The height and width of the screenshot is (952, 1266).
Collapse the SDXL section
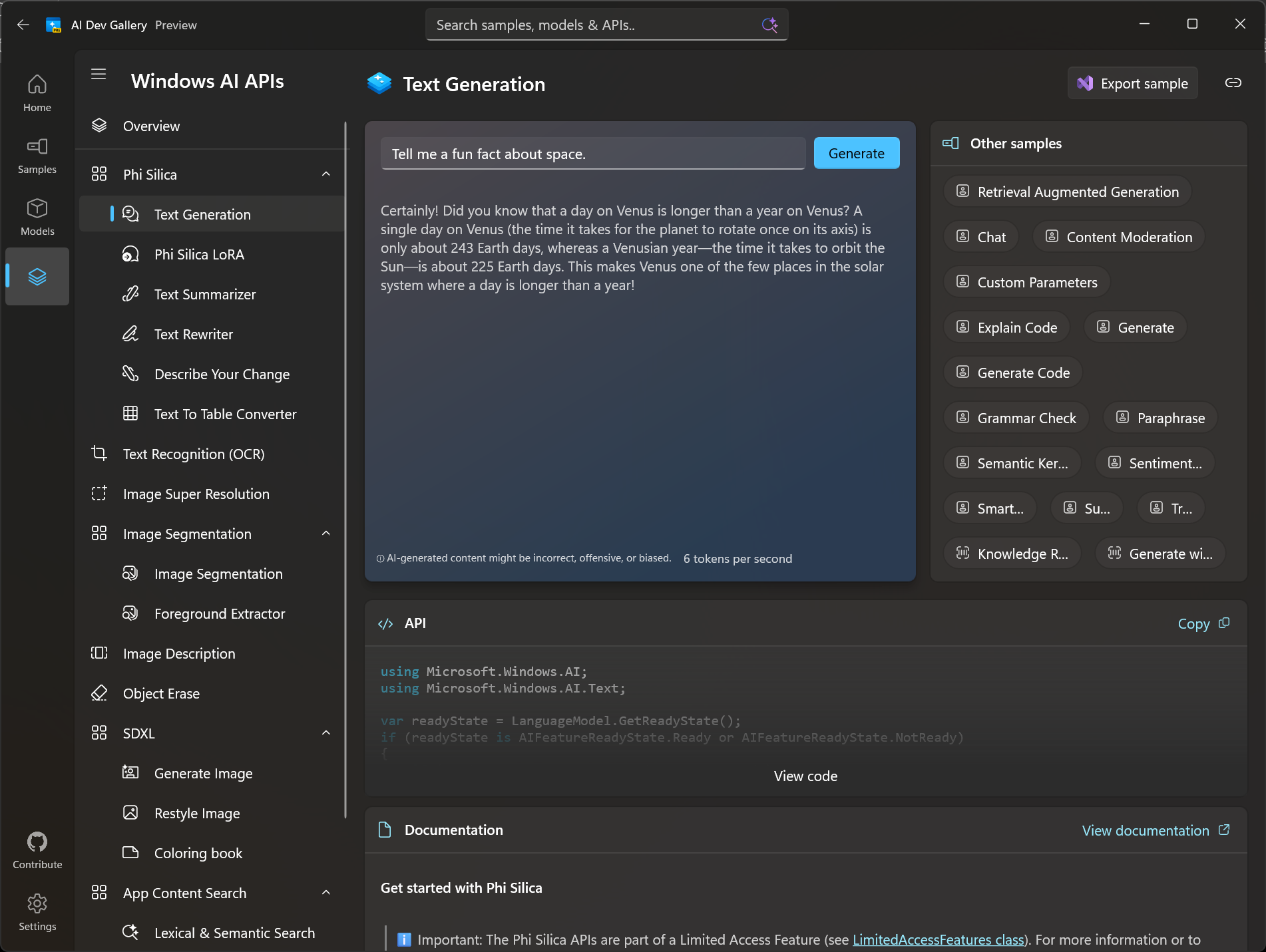tap(325, 732)
